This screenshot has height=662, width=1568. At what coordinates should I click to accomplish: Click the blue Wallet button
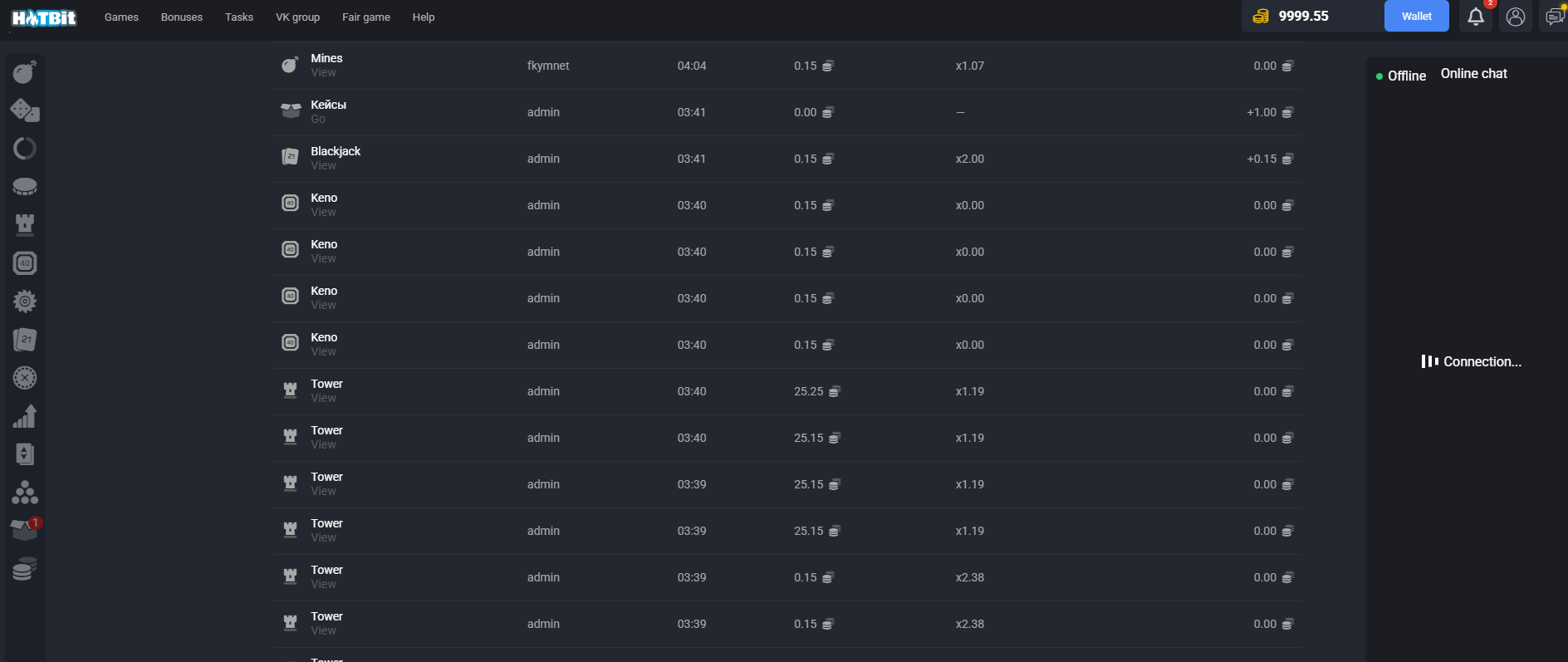(1416, 17)
